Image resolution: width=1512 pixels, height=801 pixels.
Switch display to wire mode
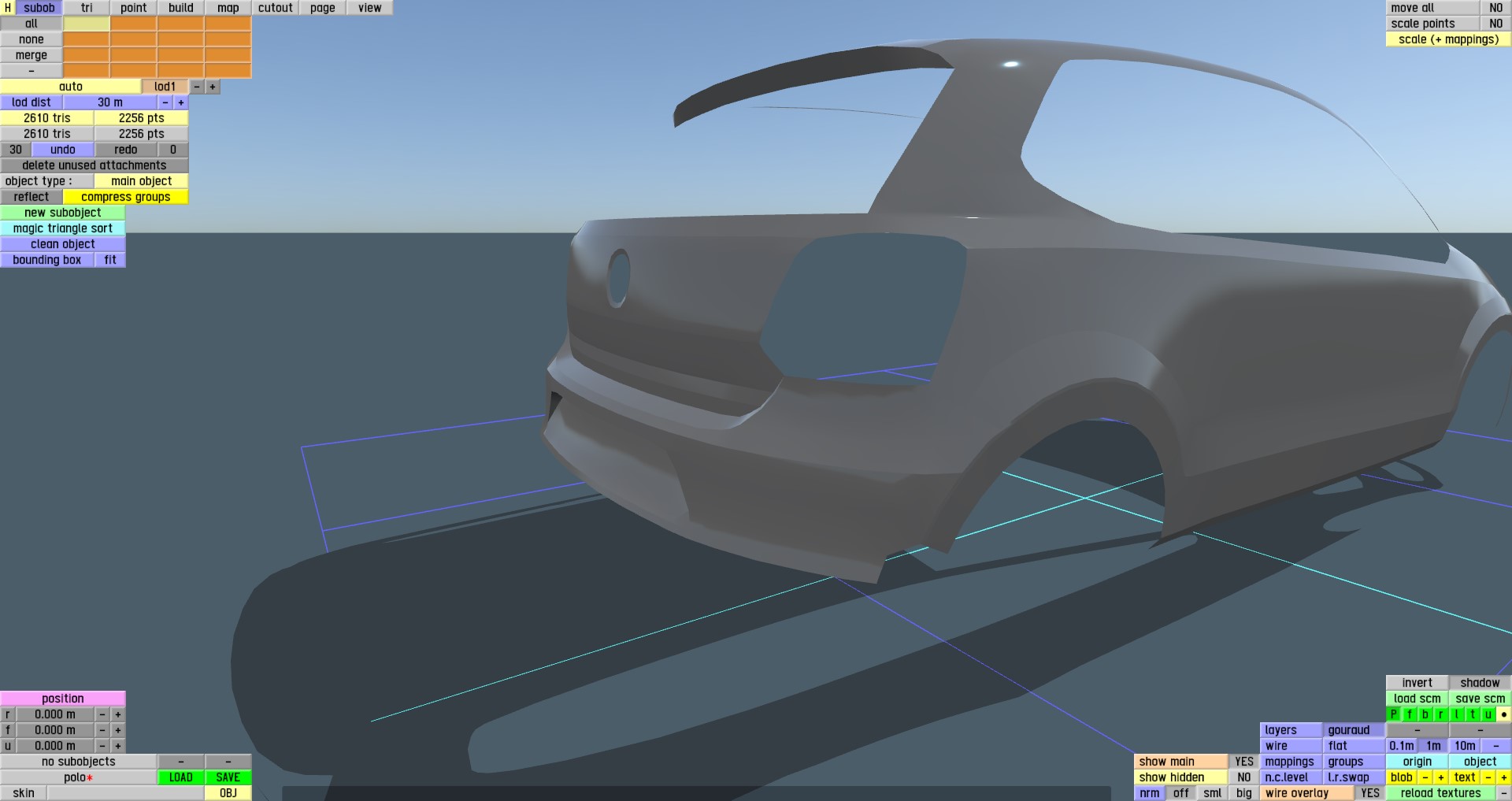click(x=1291, y=746)
